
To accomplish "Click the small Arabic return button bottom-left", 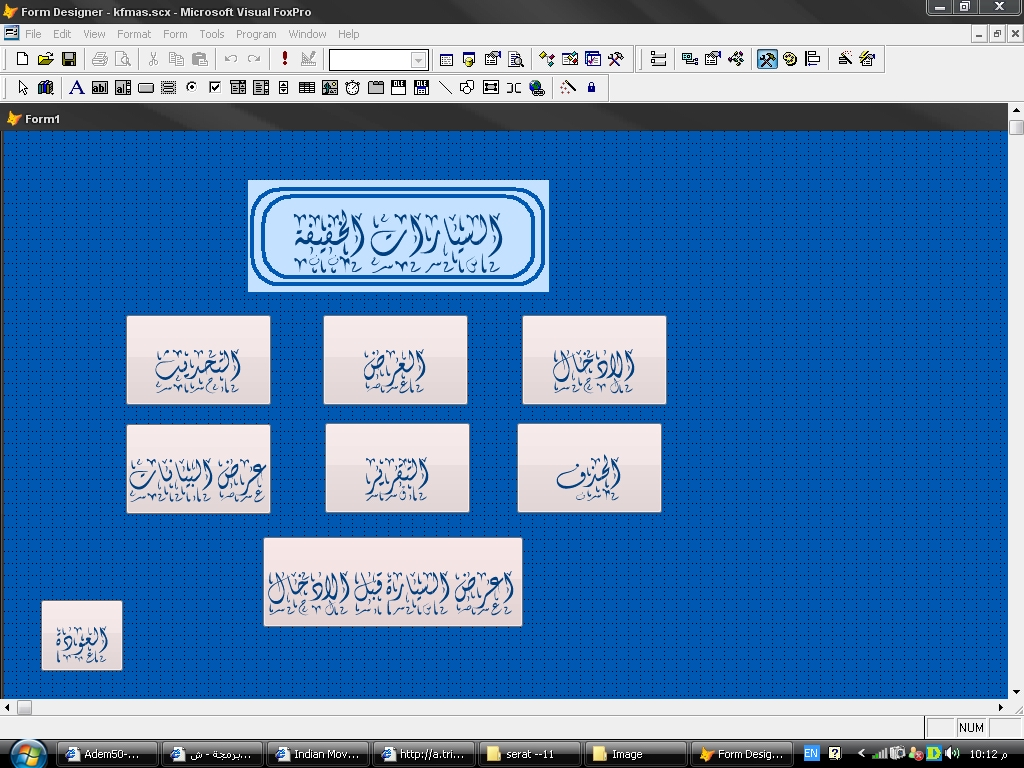I will pyautogui.click(x=82, y=635).
